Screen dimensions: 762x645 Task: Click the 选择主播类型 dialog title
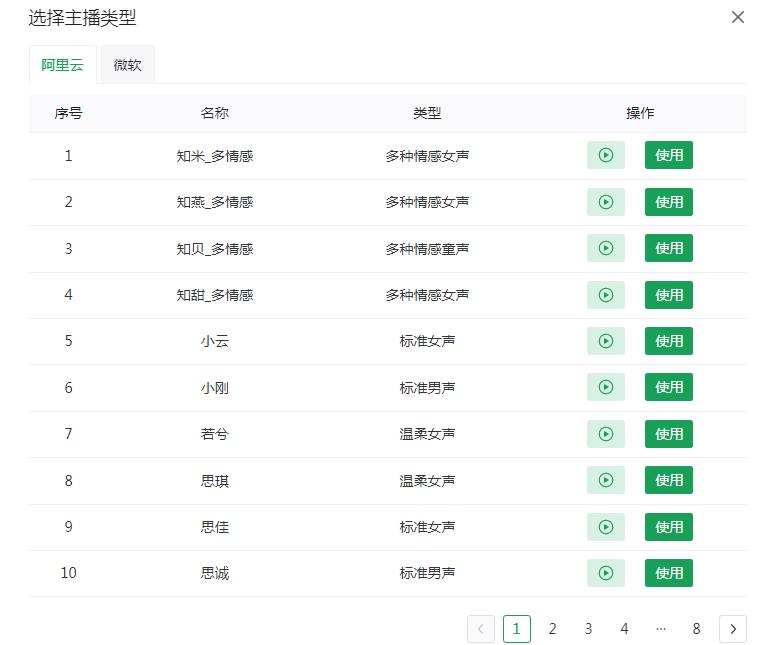(x=82, y=18)
